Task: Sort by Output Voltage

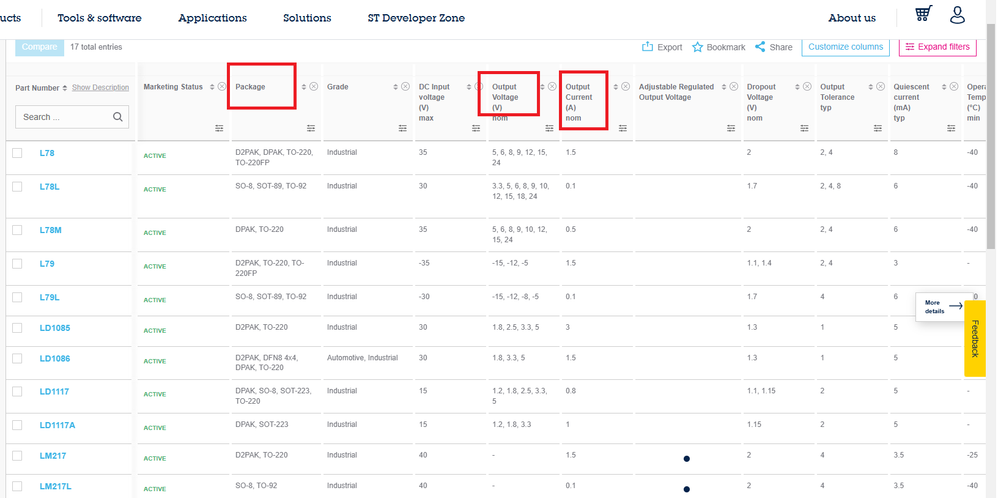Action: tap(543, 87)
